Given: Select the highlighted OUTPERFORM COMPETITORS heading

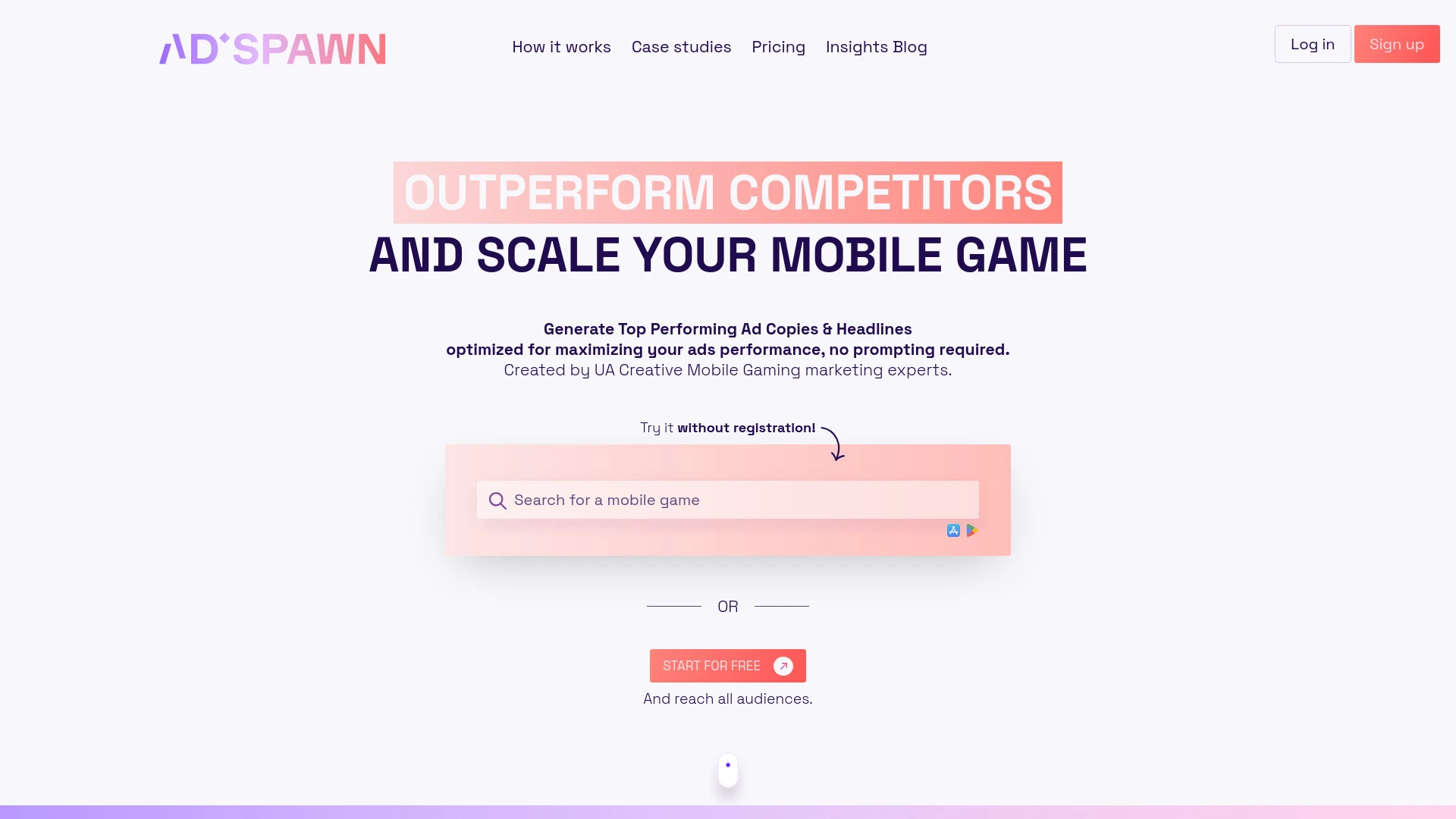Looking at the screenshot, I should pyautogui.click(x=728, y=192).
